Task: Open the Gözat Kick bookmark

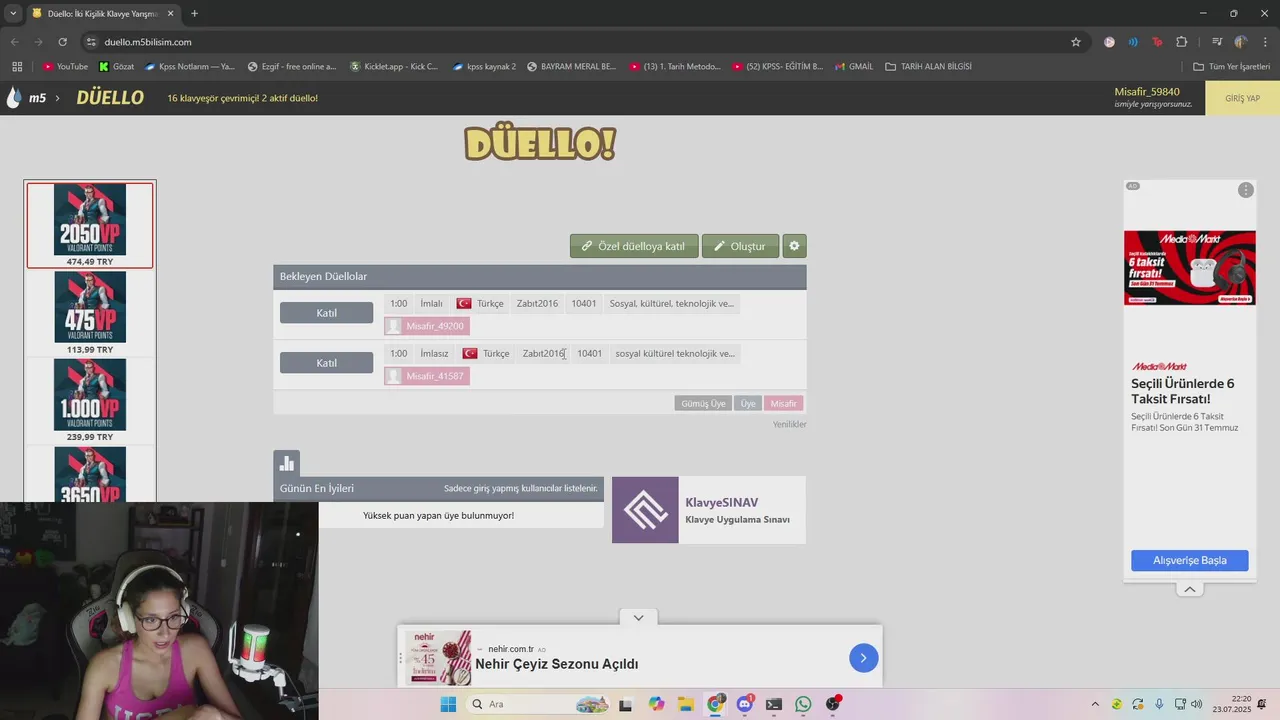Action: (x=116, y=67)
